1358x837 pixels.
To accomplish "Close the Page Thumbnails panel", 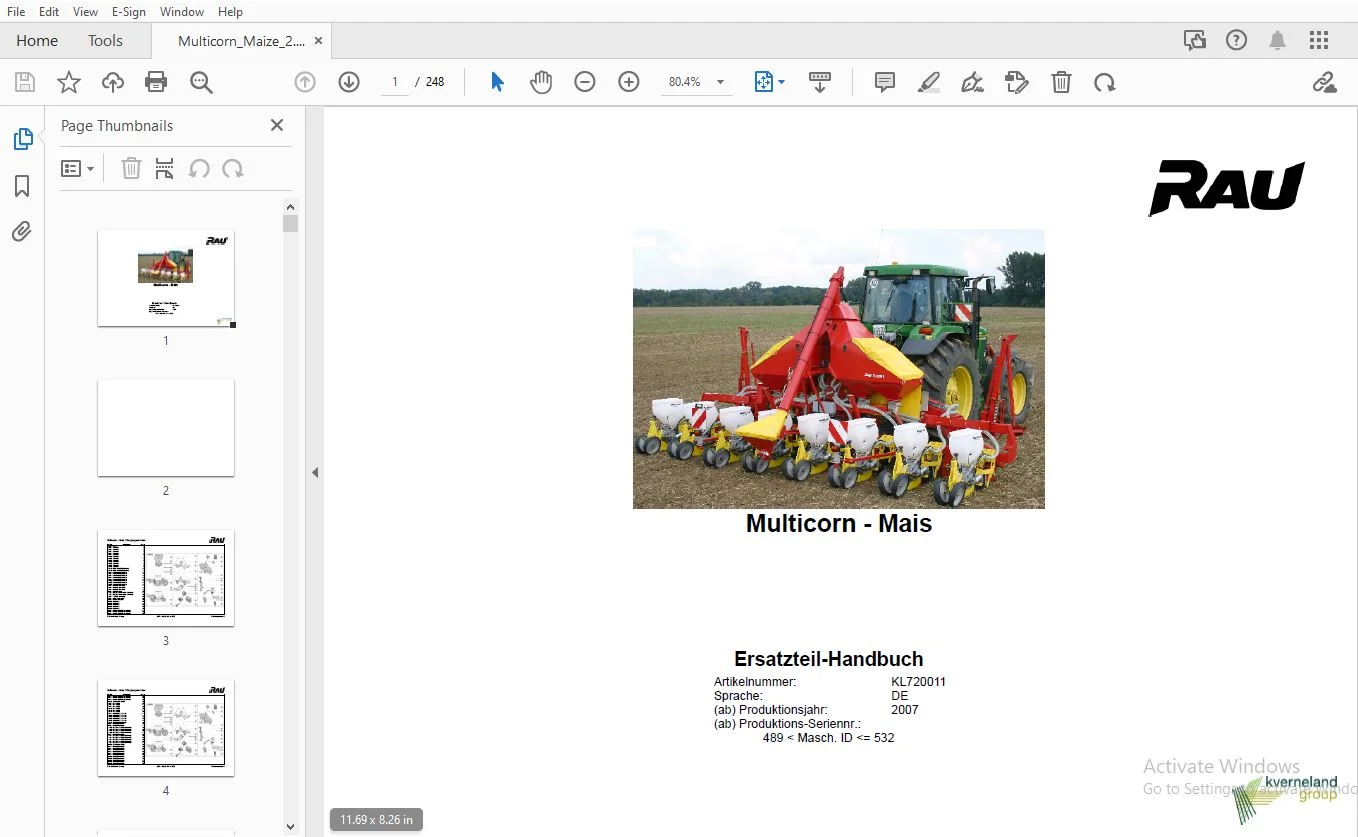I will pyautogui.click(x=277, y=125).
